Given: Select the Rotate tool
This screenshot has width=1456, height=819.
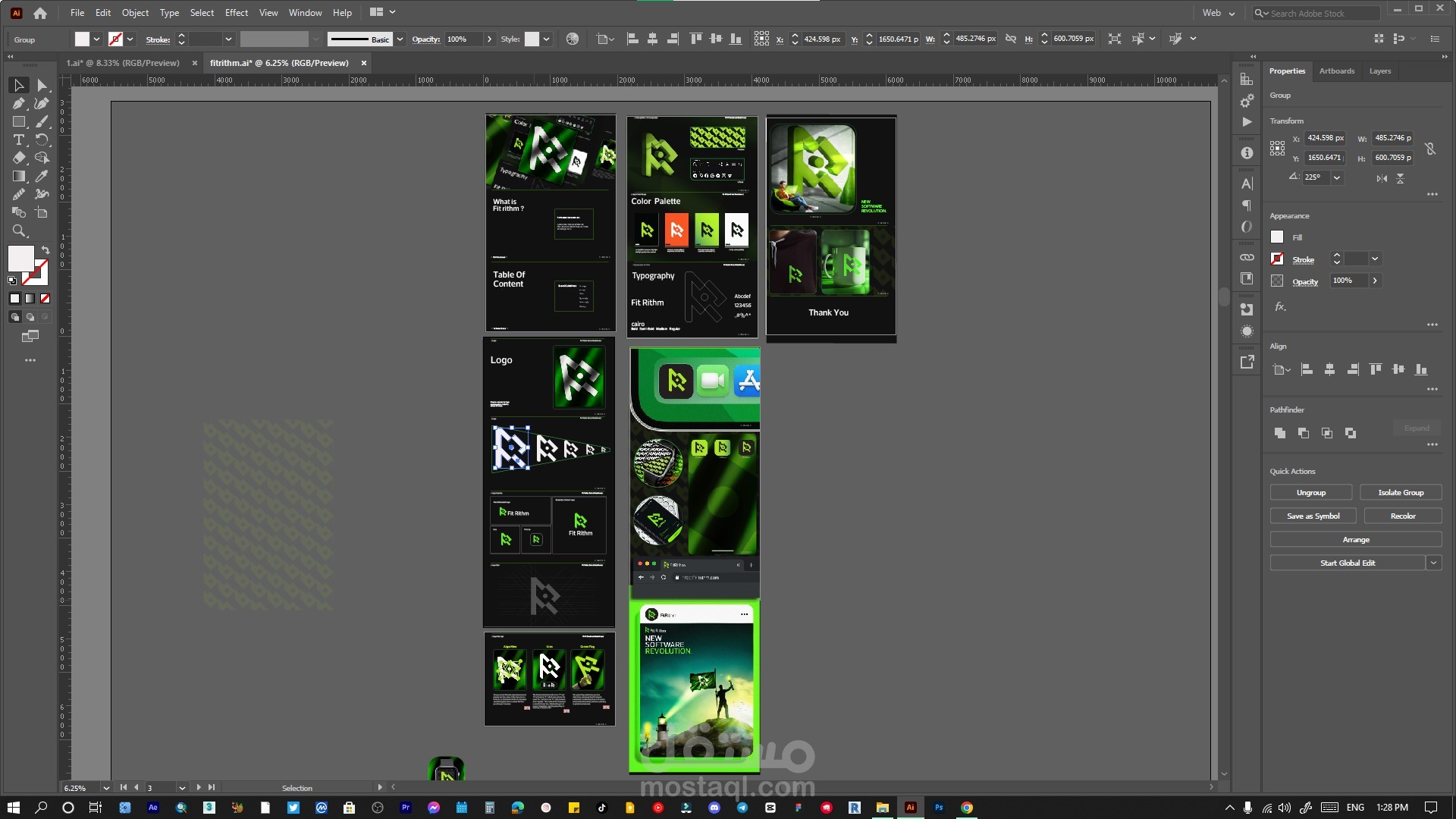Looking at the screenshot, I should pyautogui.click(x=42, y=140).
